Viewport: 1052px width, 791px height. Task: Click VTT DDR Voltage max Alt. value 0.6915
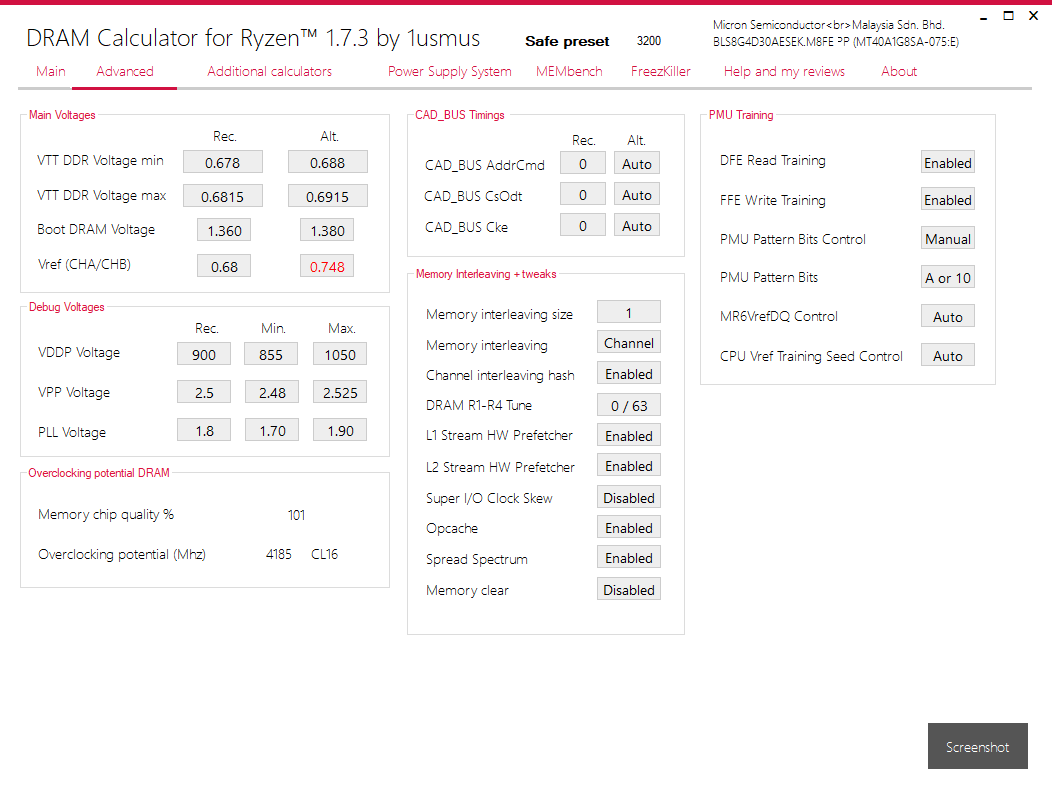327,197
